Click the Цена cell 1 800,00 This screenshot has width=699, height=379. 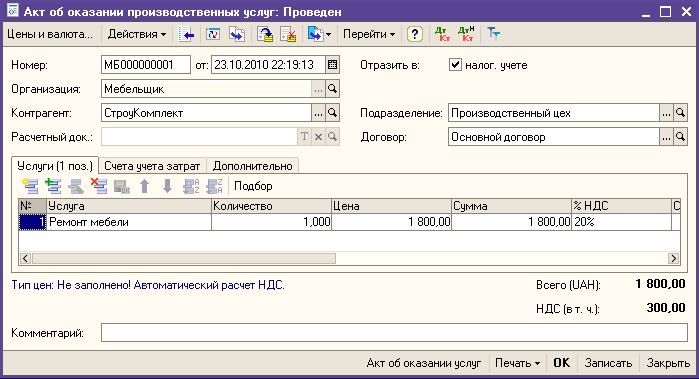click(x=391, y=222)
